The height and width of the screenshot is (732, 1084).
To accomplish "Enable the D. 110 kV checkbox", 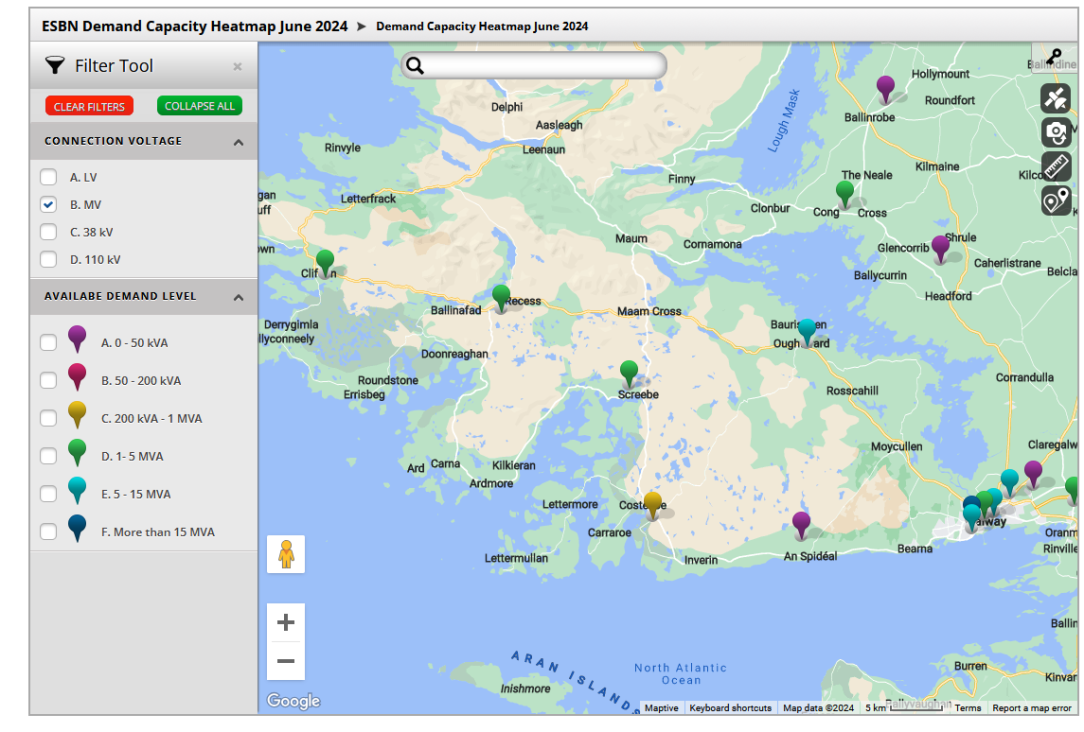I will [x=48, y=259].
